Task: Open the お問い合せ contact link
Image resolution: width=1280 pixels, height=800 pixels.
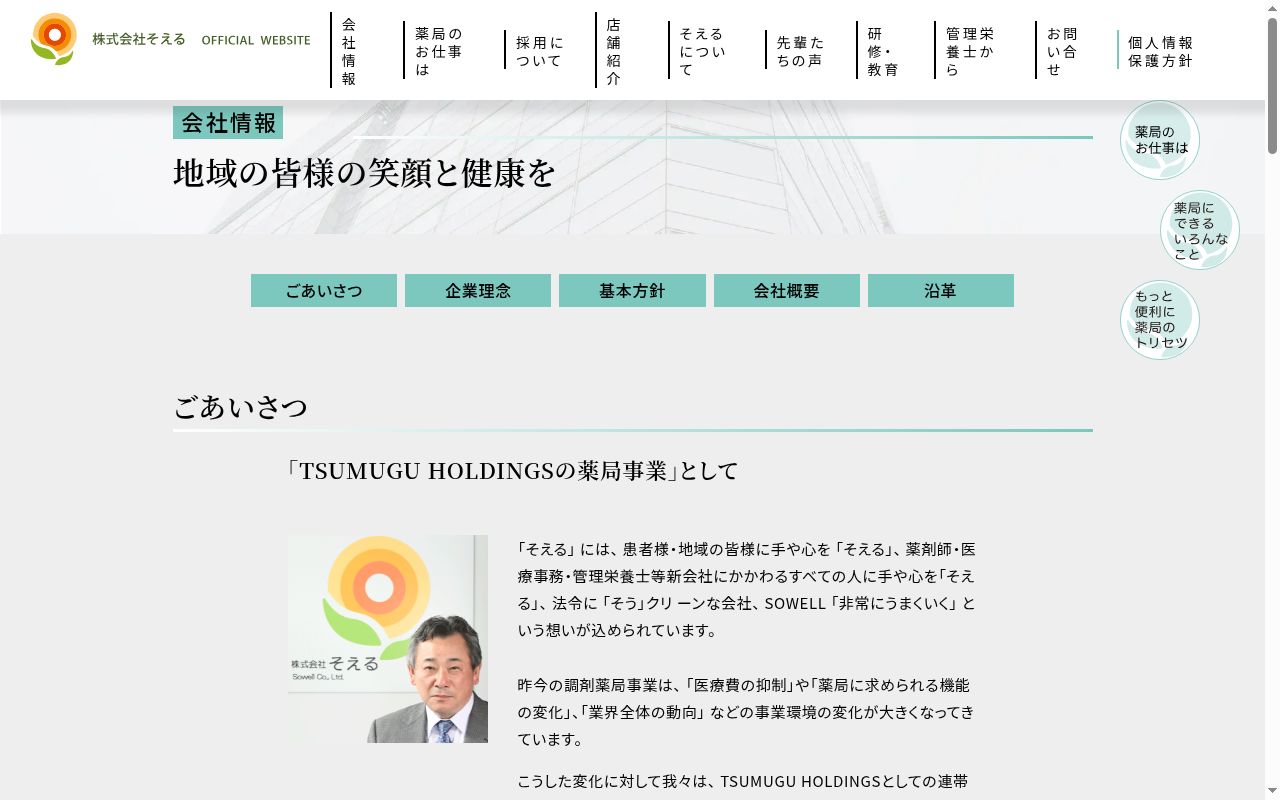Action: click(x=1063, y=50)
